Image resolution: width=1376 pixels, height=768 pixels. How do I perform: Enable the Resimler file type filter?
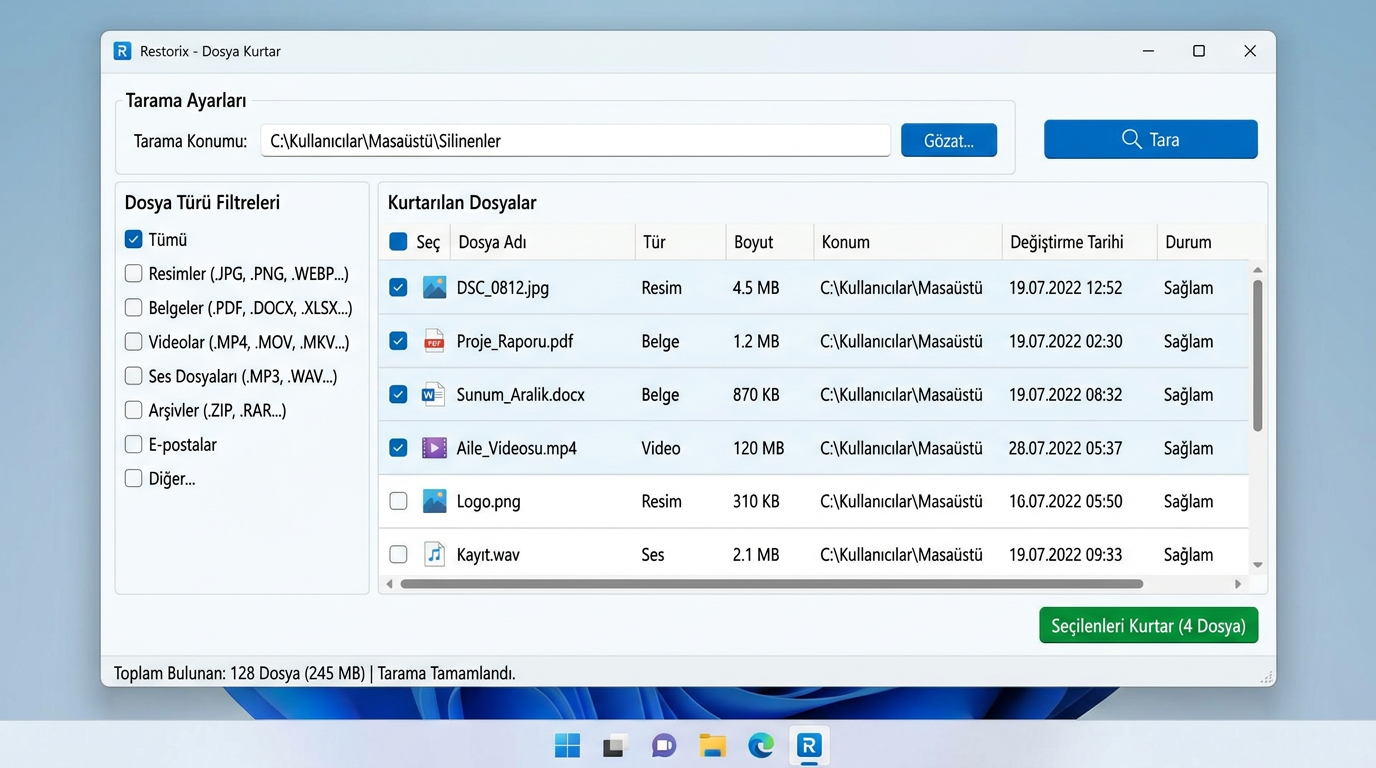[x=133, y=274]
